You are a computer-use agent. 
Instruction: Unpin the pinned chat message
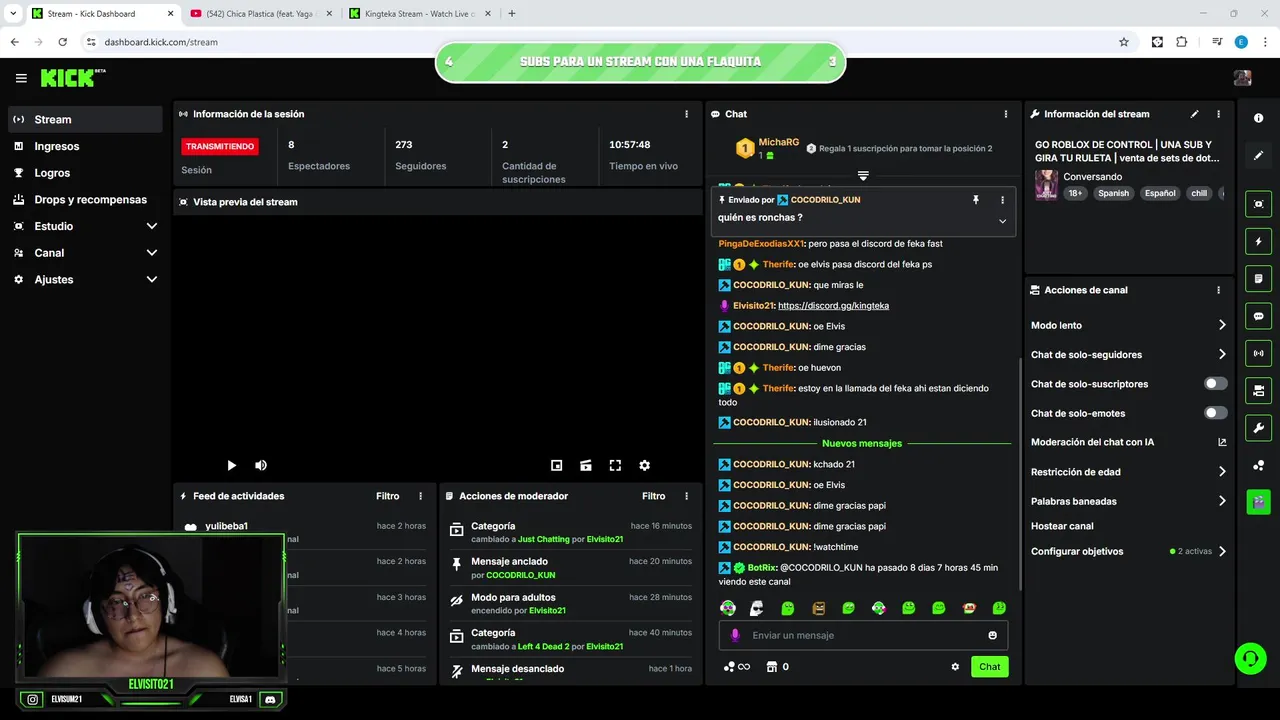coord(976,200)
